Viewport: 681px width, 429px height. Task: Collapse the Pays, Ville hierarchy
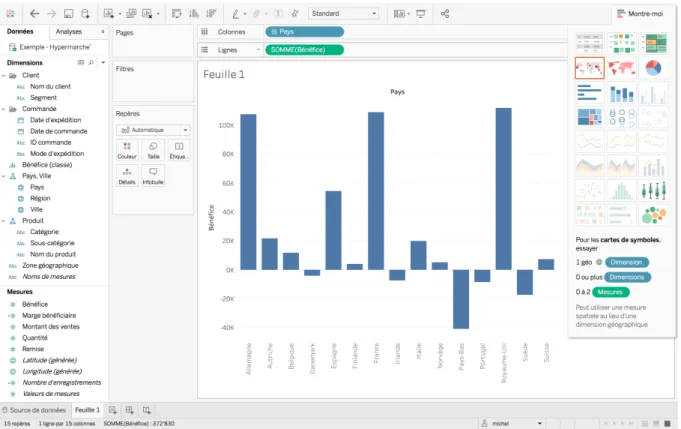[3, 176]
